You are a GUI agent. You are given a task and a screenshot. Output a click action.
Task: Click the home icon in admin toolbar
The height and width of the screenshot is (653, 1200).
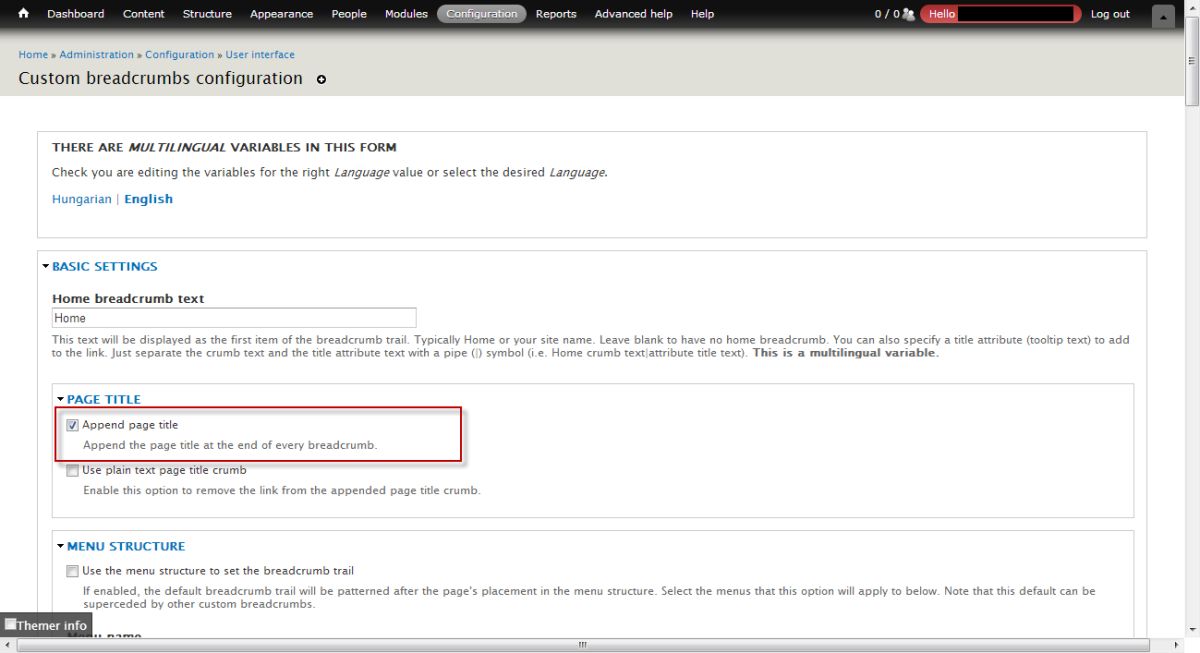click(x=24, y=14)
